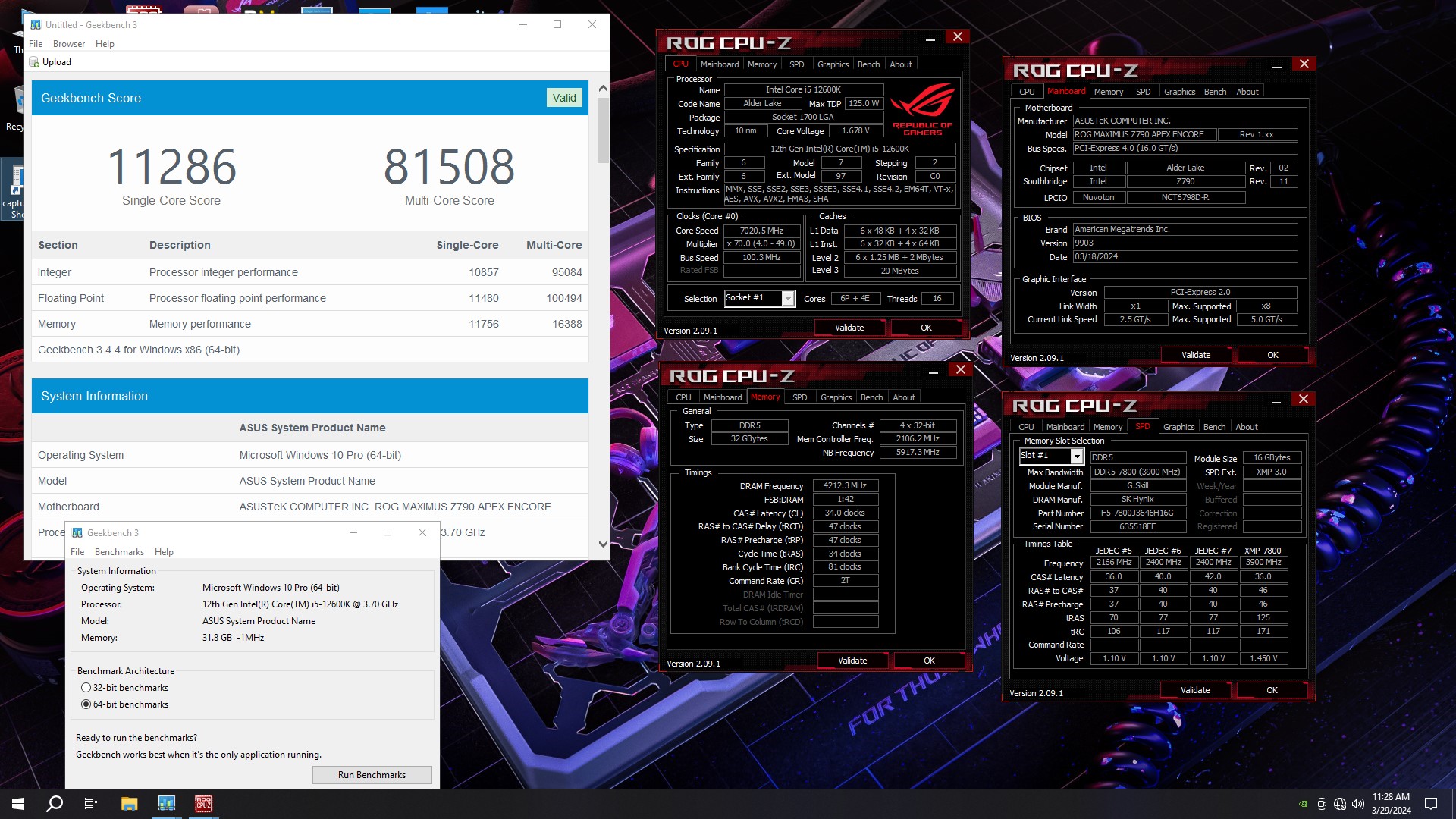Image resolution: width=1456 pixels, height=819 pixels.
Task: Click the single-core score 11286
Action: click(x=171, y=167)
